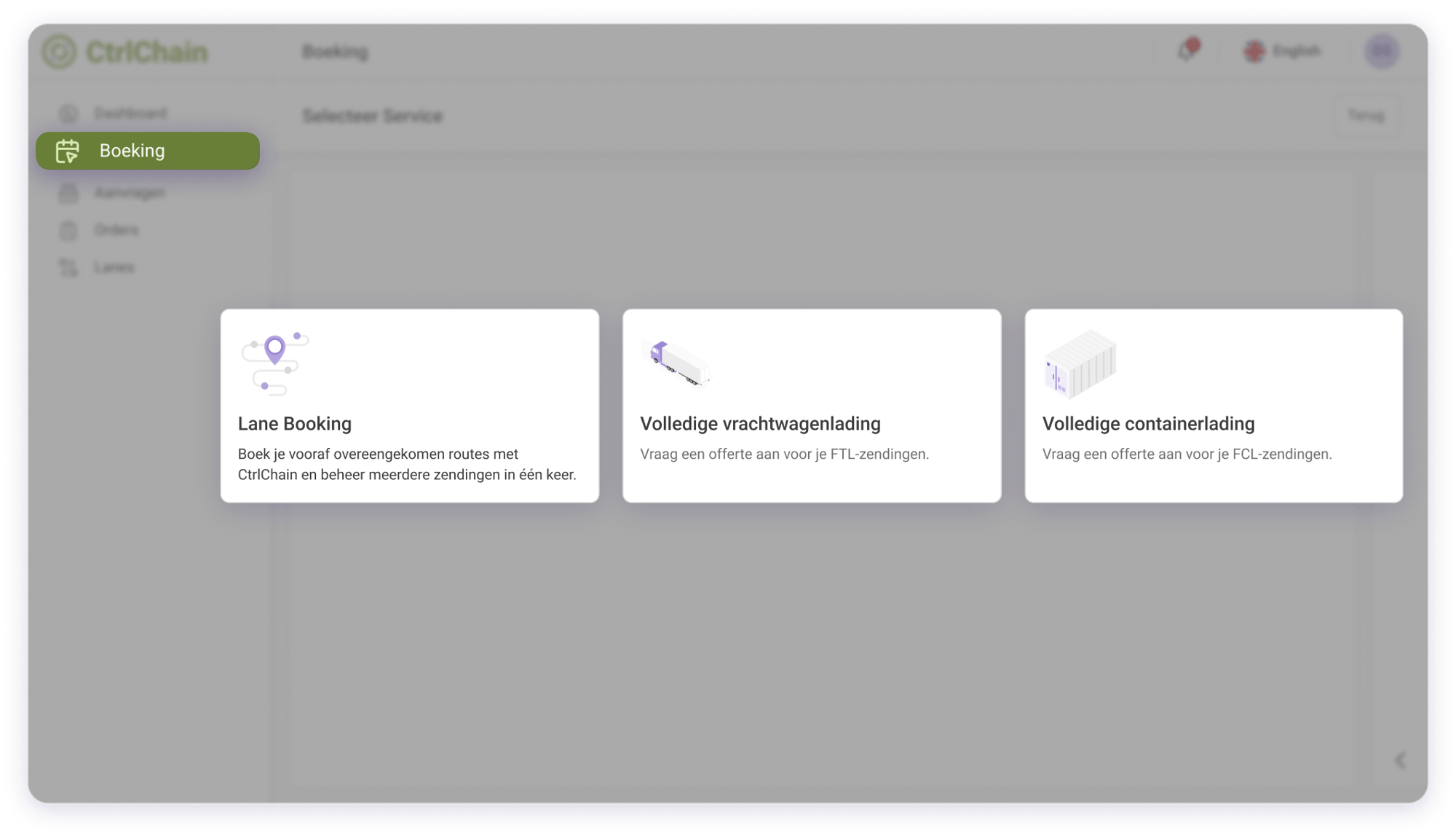Click the Boeking calendar icon
Image resolution: width=1456 pixels, height=836 pixels.
[68, 151]
